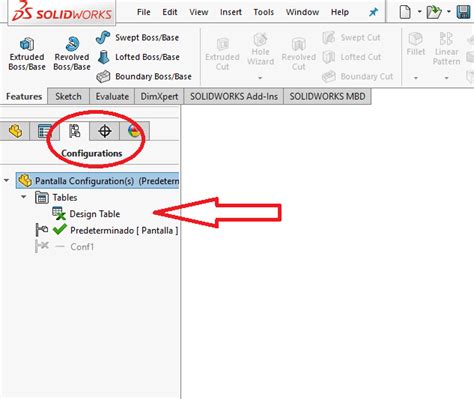The height and width of the screenshot is (399, 474).
Task: Select the Revolved Boss/Base tool
Action: [72, 54]
